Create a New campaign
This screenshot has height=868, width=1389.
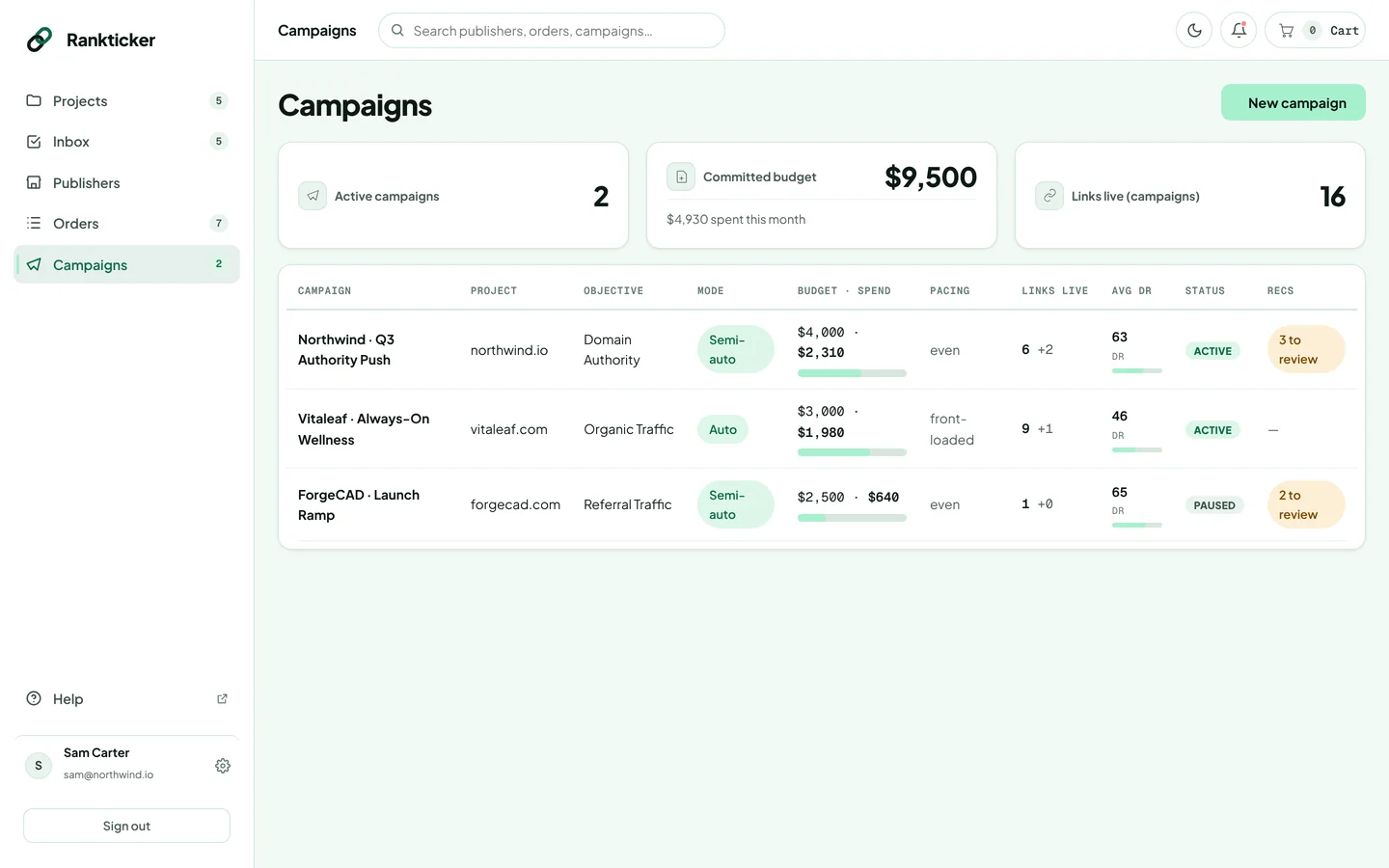(1294, 103)
